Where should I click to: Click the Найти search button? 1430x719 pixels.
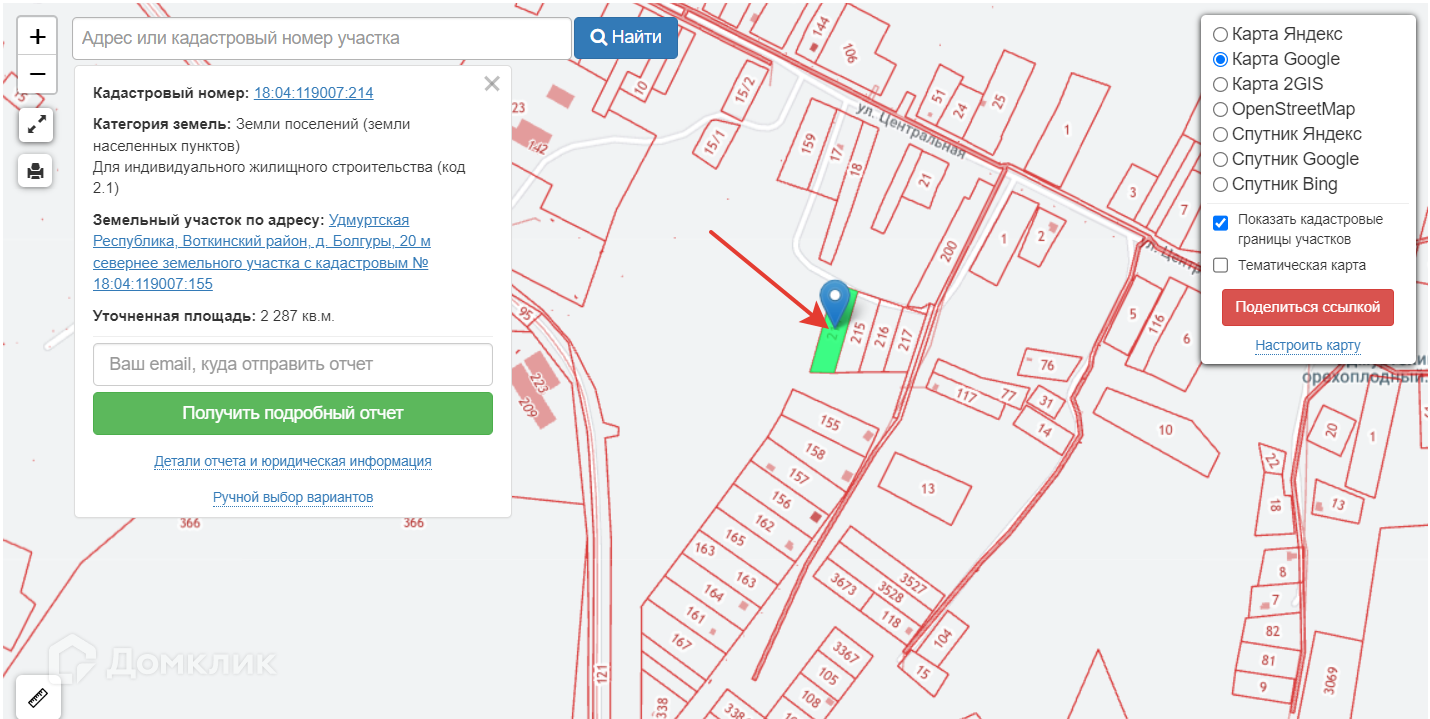pos(626,38)
